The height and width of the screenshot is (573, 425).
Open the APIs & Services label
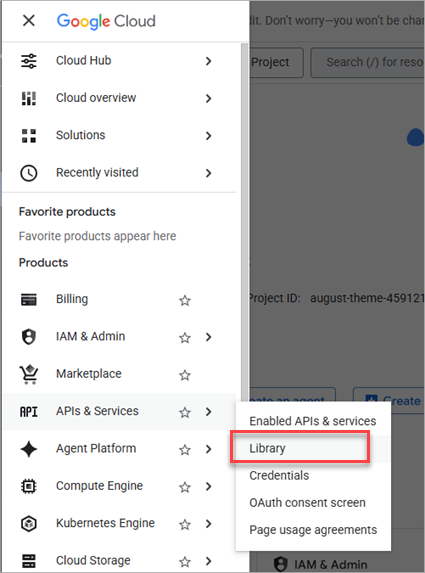97,411
